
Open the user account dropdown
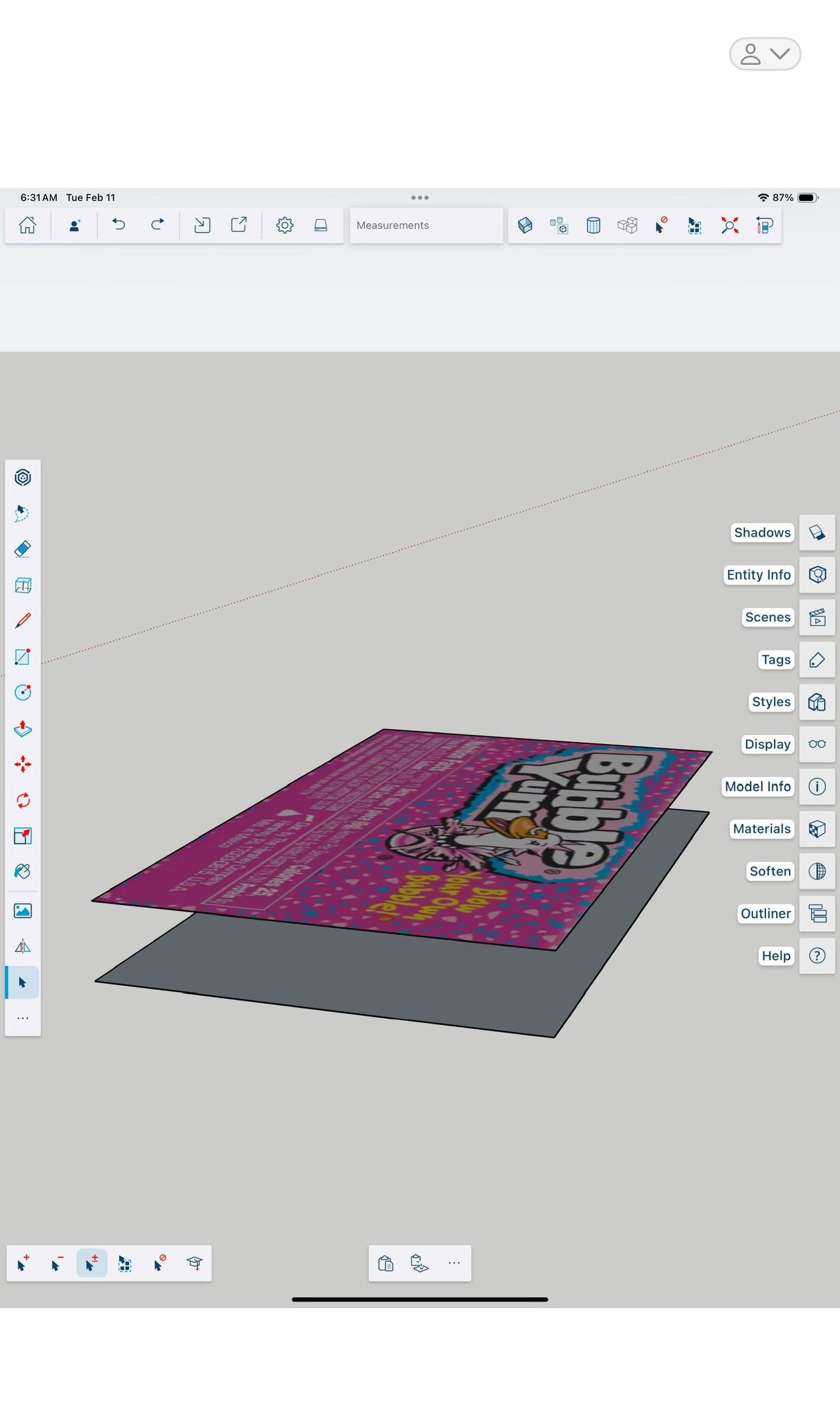coord(765,54)
